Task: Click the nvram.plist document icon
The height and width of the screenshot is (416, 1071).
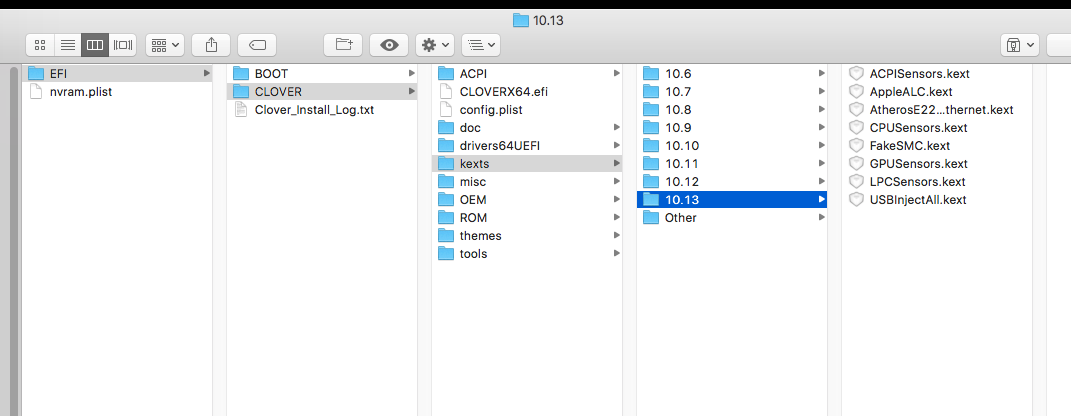Action: click(36, 92)
